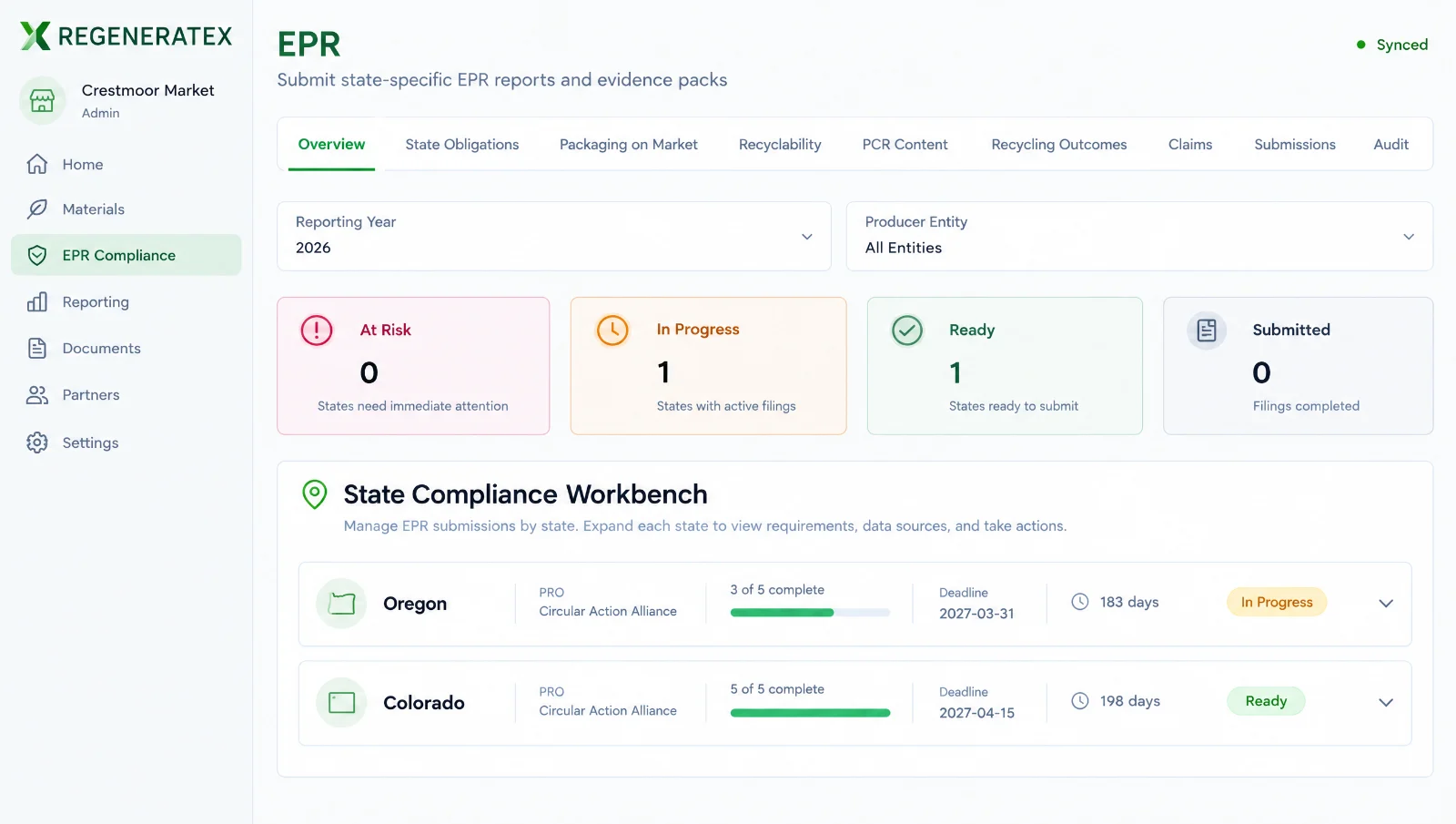The height and width of the screenshot is (824, 1456).
Task: Open Materials in the sidebar
Action: click(126, 209)
